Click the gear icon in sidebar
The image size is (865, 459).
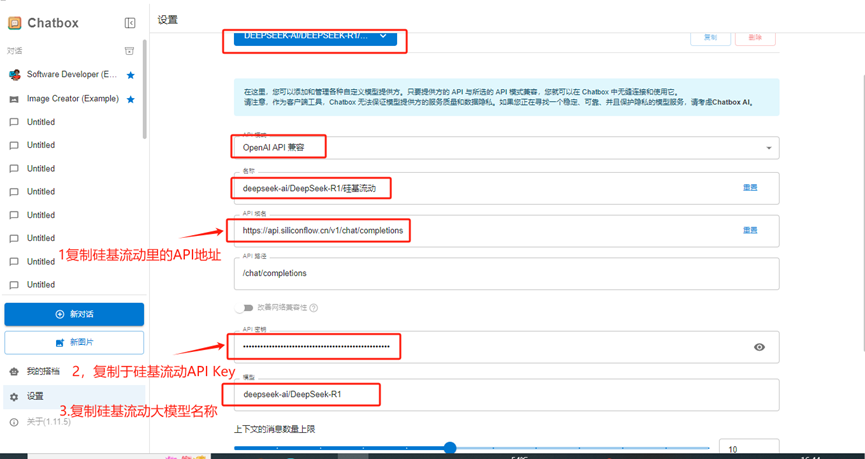pyautogui.click(x=14, y=397)
